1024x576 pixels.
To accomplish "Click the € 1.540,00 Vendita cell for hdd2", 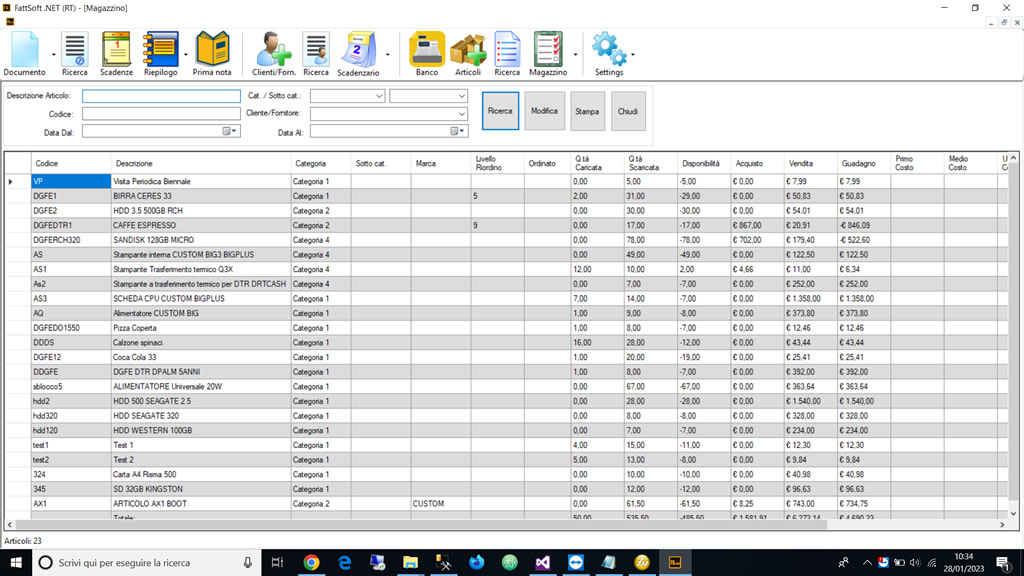I will pos(810,401).
